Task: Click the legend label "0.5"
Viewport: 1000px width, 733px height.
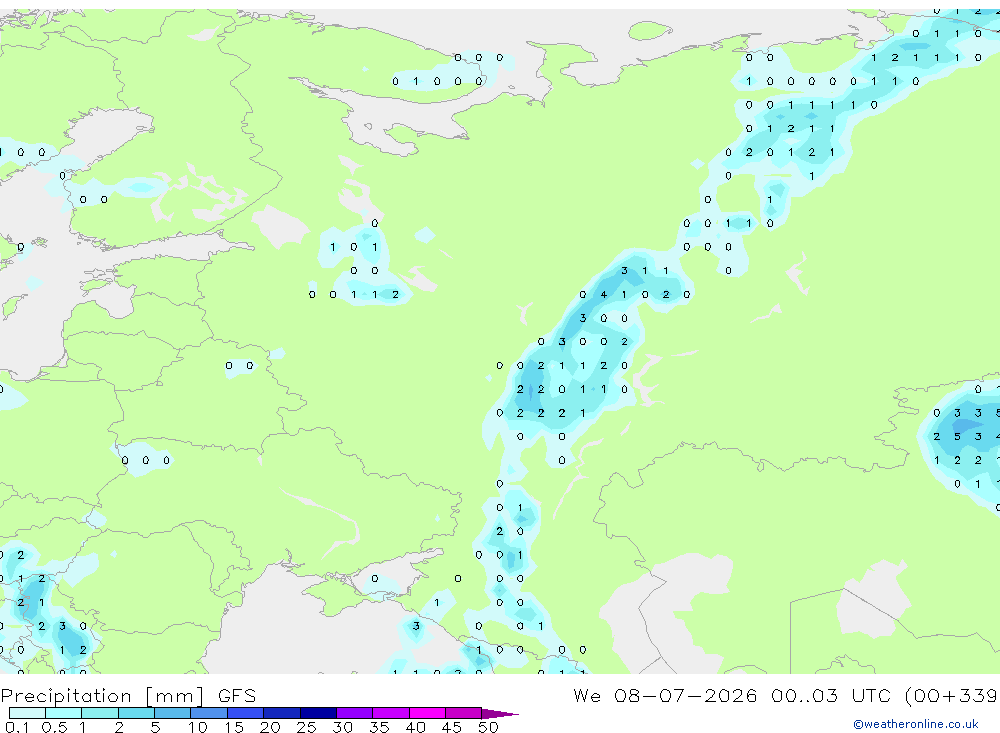Action: click(54, 727)
